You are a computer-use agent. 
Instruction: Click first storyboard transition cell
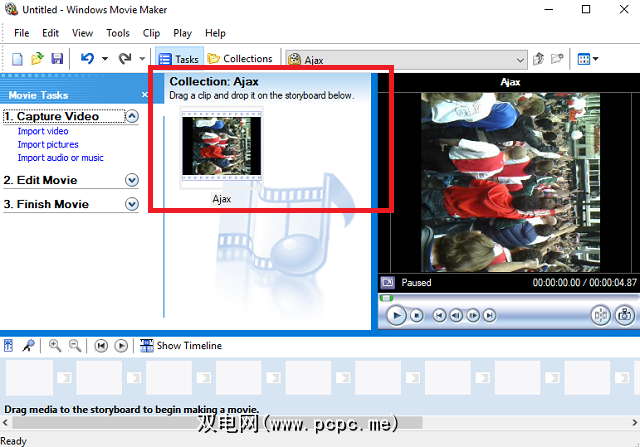tap(64, 378)
